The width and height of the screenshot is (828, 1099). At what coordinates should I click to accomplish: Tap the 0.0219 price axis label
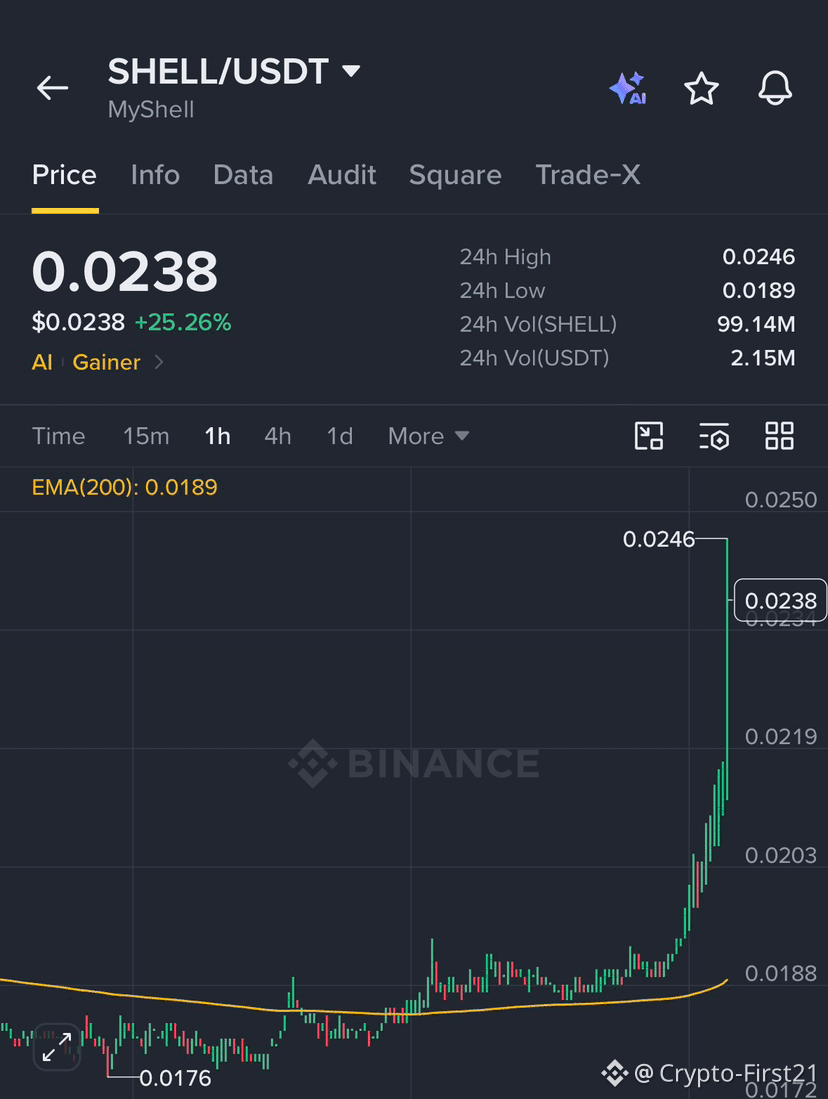pyautogui.click(x=780, y=737)
